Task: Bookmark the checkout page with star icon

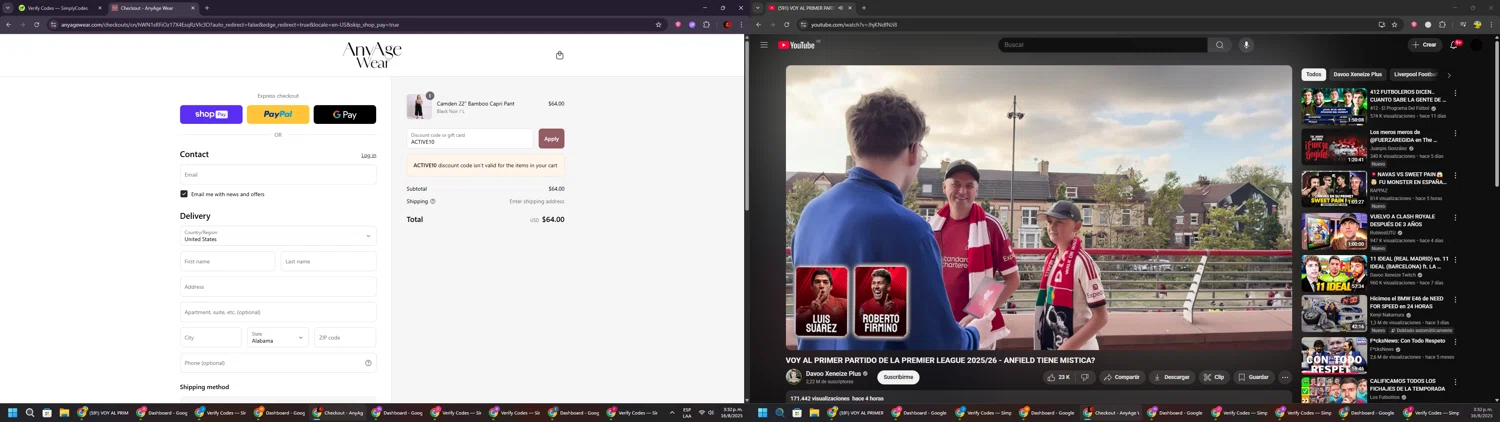Action: pos(658,24)
